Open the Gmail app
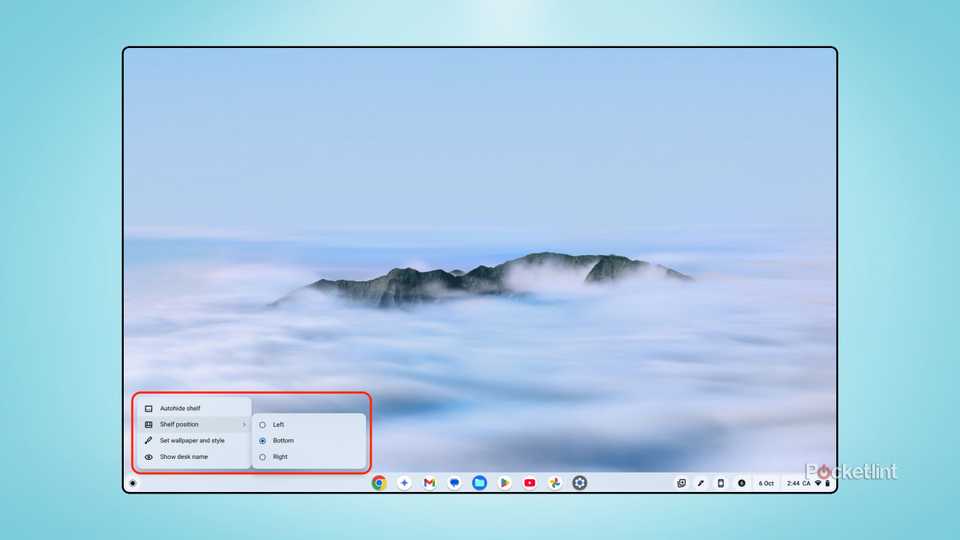 tap(429, 483)
